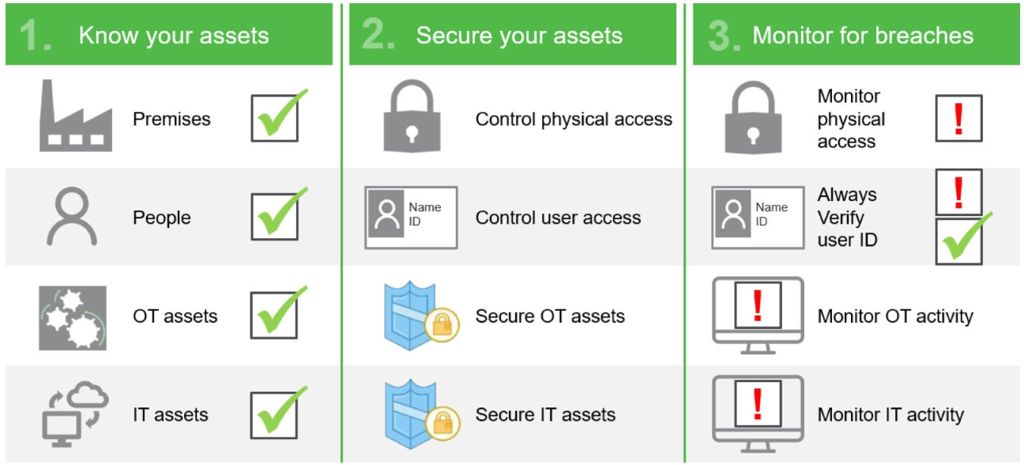Click the shield icon for Secure IT assets
Image resolution: width=1024 pixels, height=465 pixels.
[x=421, y=415]
